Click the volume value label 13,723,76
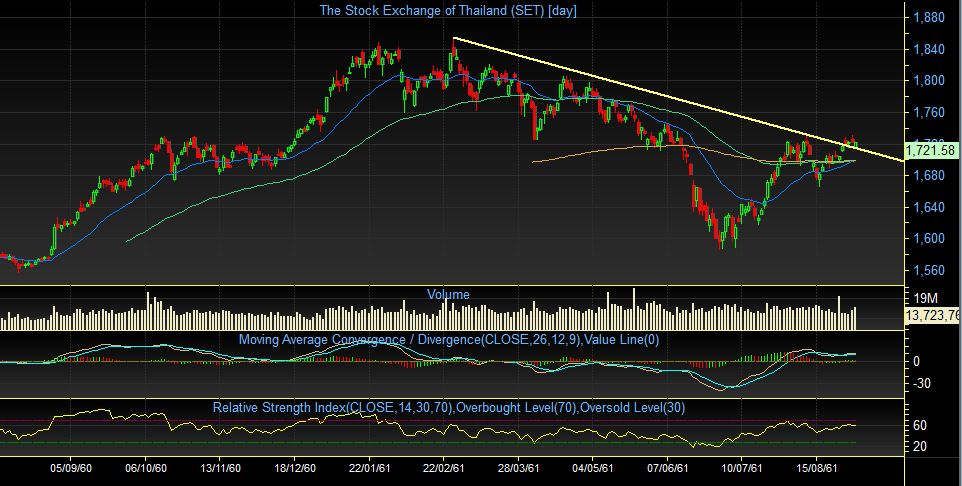 point(933,315)
